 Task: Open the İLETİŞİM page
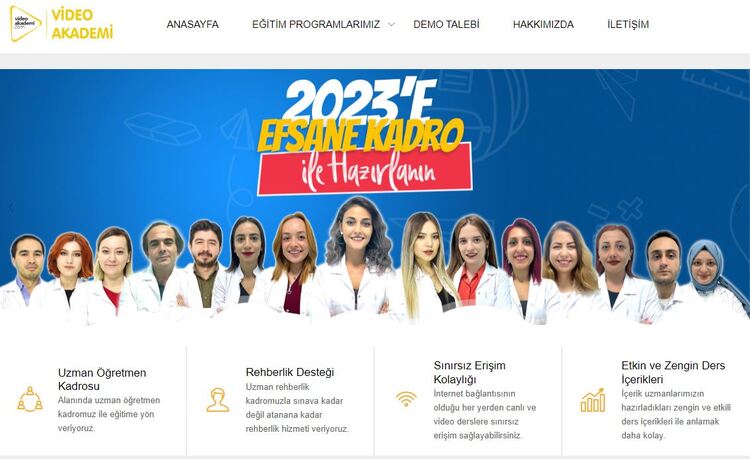[628, 24]
